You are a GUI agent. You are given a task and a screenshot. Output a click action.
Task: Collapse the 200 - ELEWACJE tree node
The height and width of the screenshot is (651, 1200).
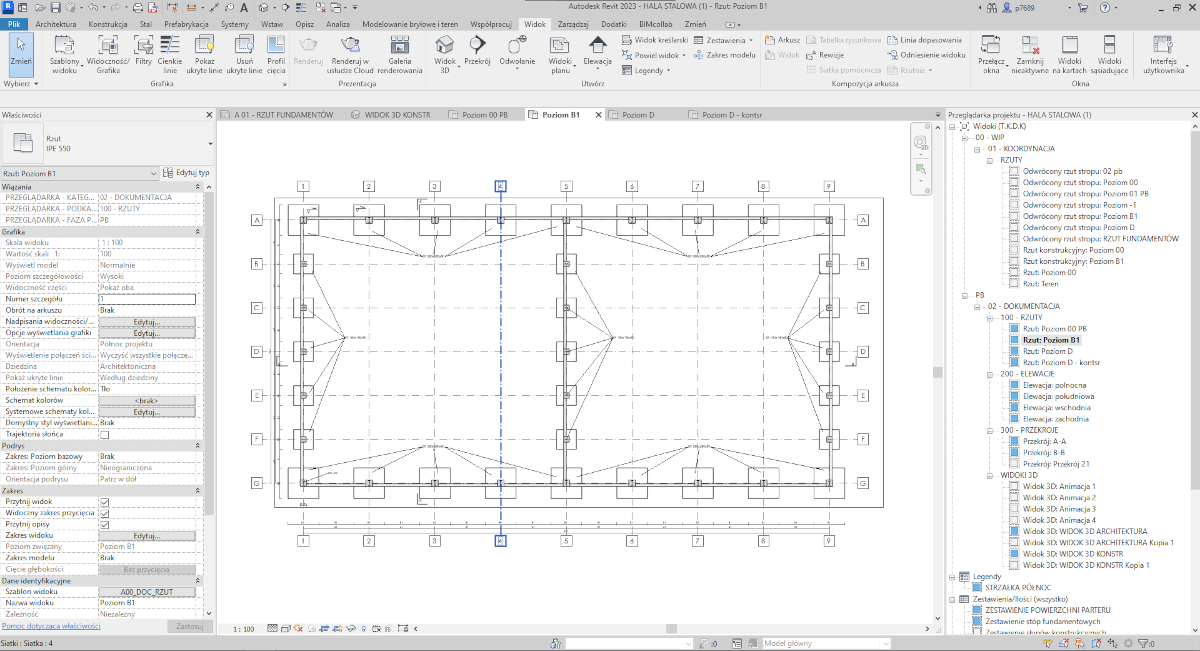(992, 373)
